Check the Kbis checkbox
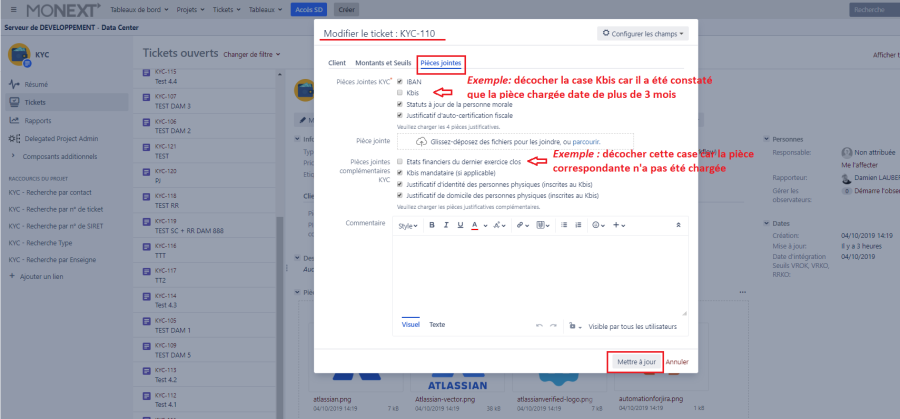 [x=400, y=92]
